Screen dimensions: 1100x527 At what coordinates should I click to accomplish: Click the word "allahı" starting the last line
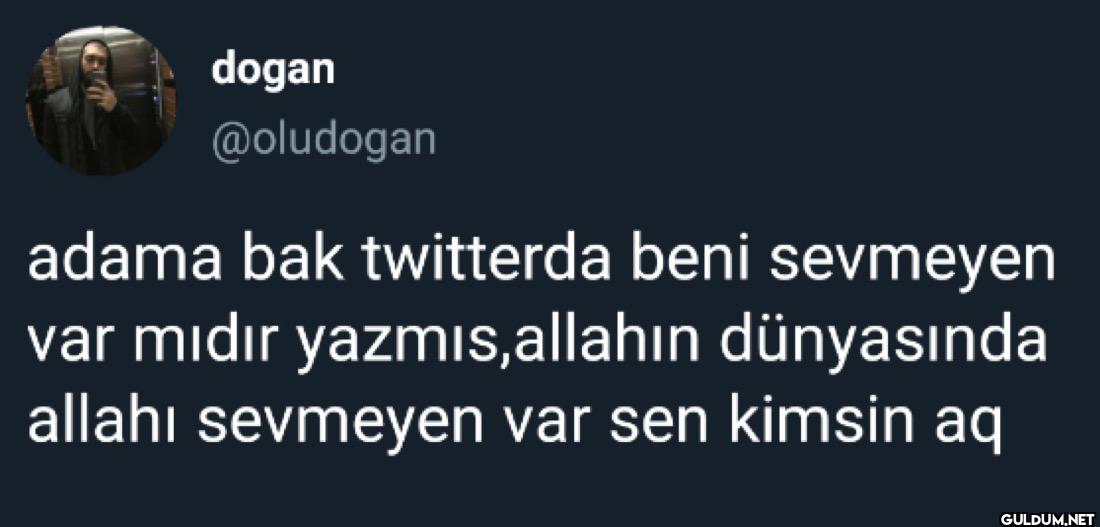(102, 420)
